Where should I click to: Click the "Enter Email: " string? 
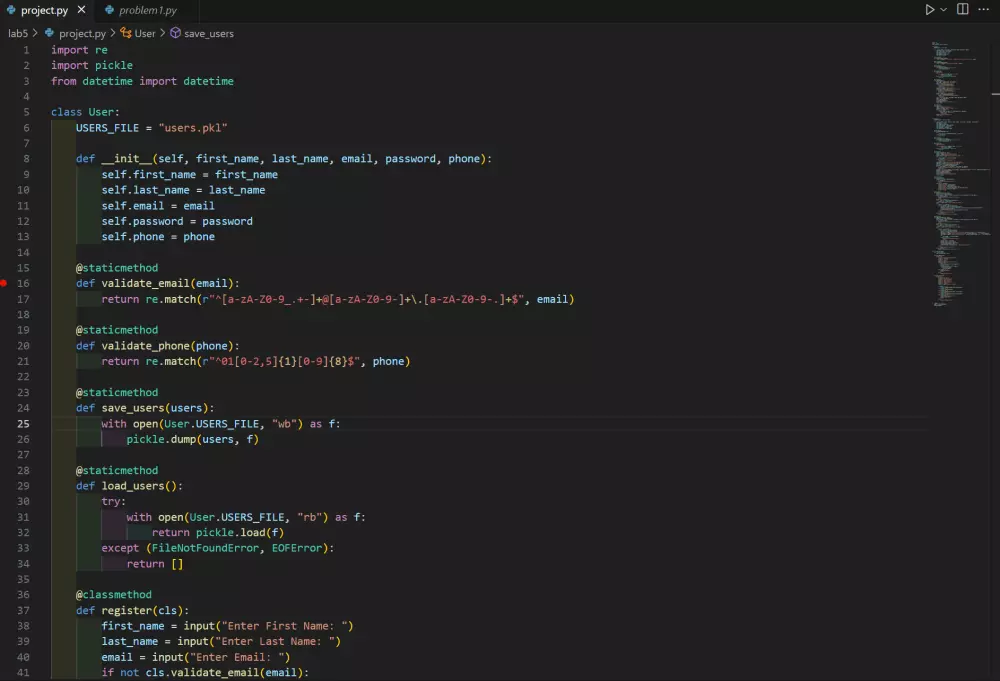coord(237,657)
